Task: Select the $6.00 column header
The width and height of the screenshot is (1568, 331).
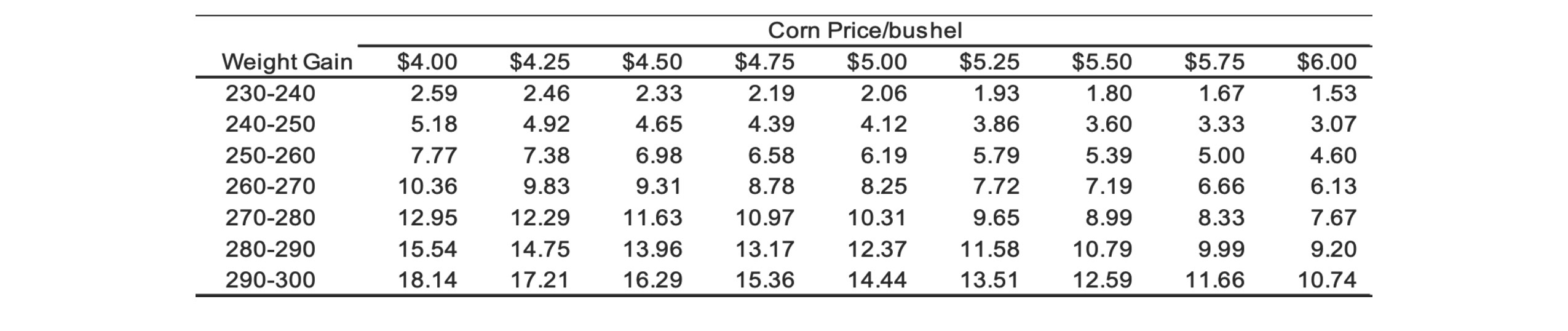Action: coord(1326,62)
